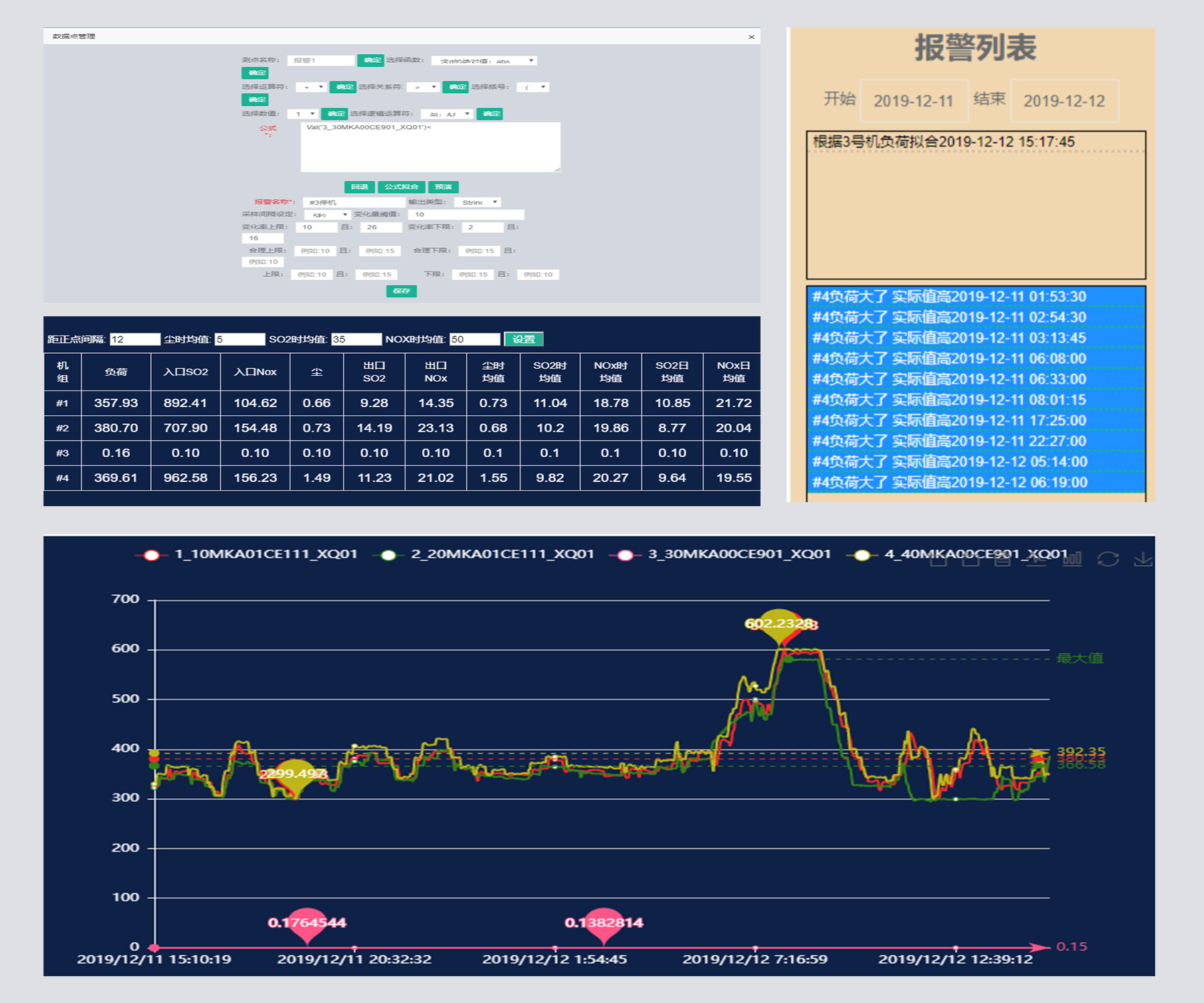This screenshot has height=1003, width=1204.
Task: Click #4 入口SO2 value 962.58
Action: coord(185,478)
